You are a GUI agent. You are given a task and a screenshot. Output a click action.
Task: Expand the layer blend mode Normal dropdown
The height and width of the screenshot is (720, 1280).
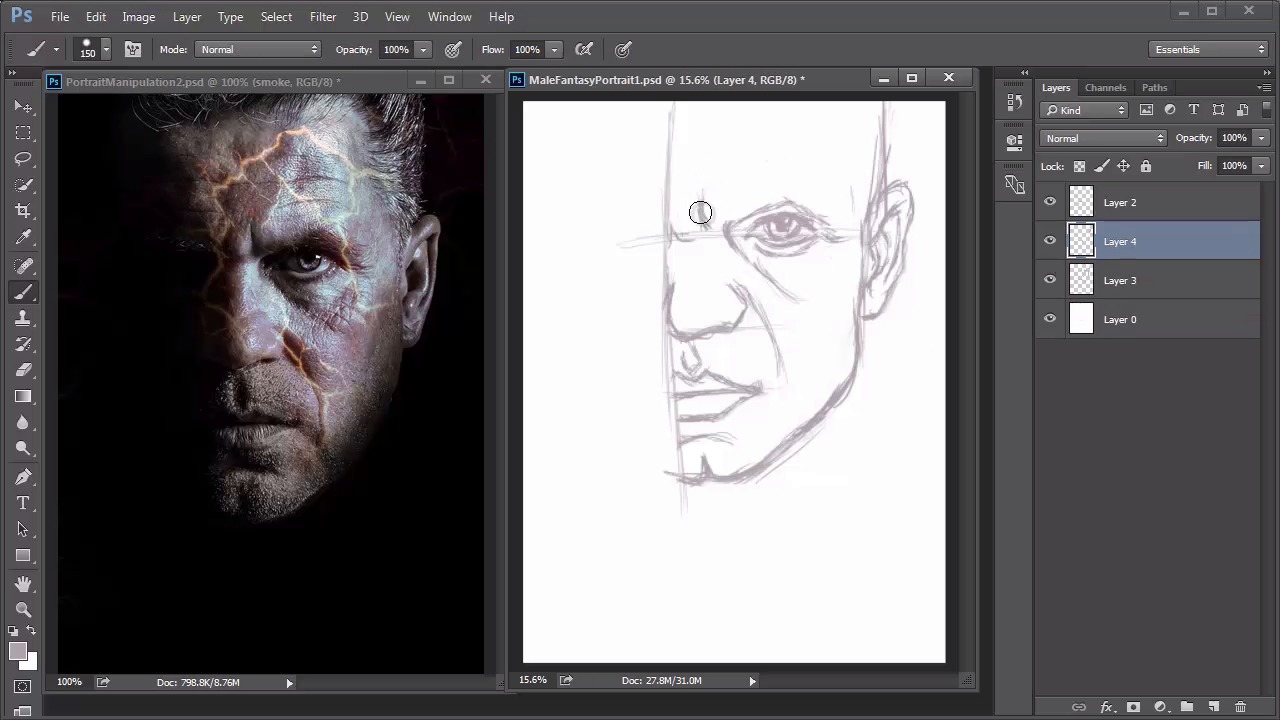pos(1103,138)
